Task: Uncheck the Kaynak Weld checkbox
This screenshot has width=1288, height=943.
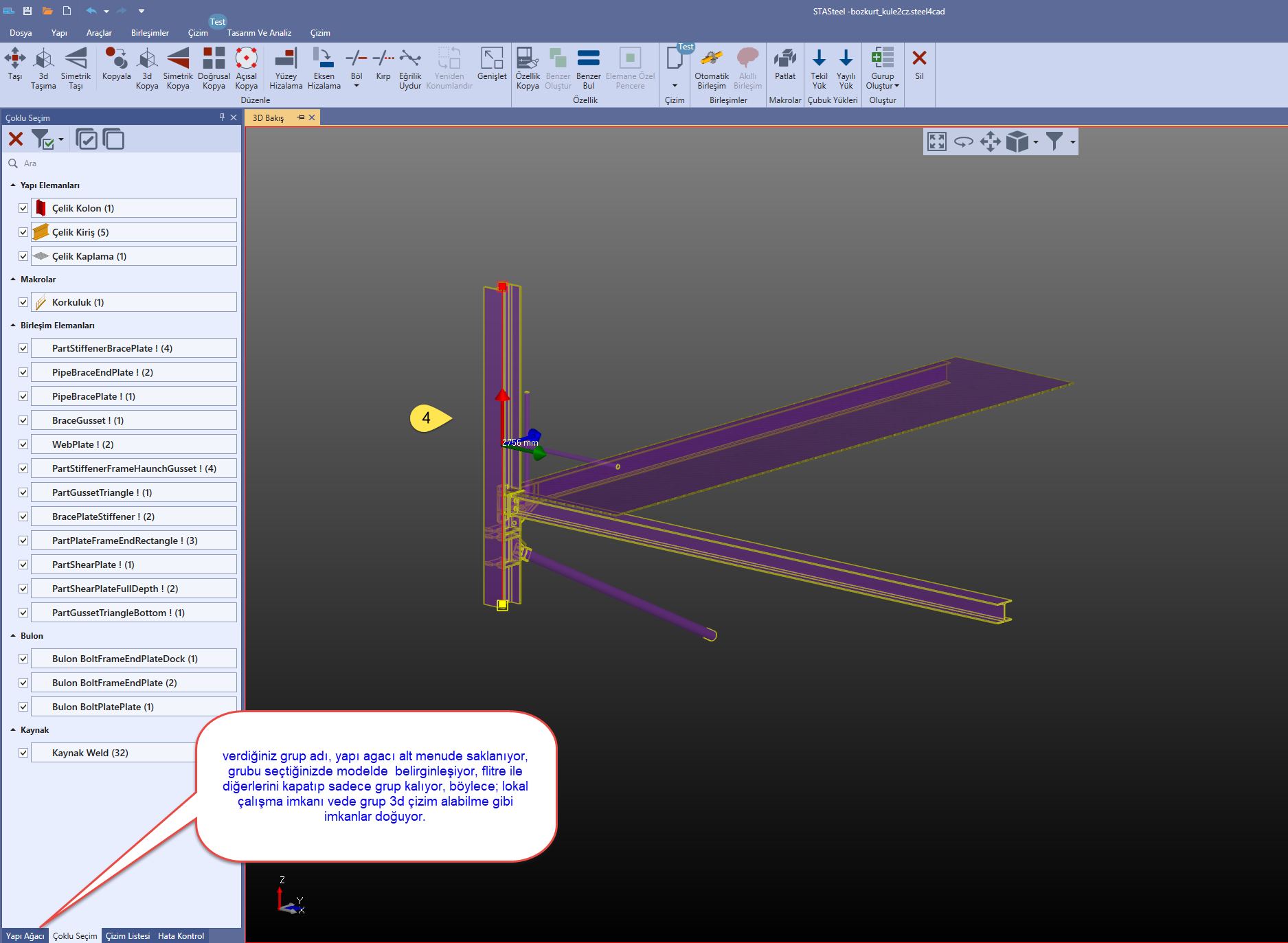Action: click(x=23, y=753)
